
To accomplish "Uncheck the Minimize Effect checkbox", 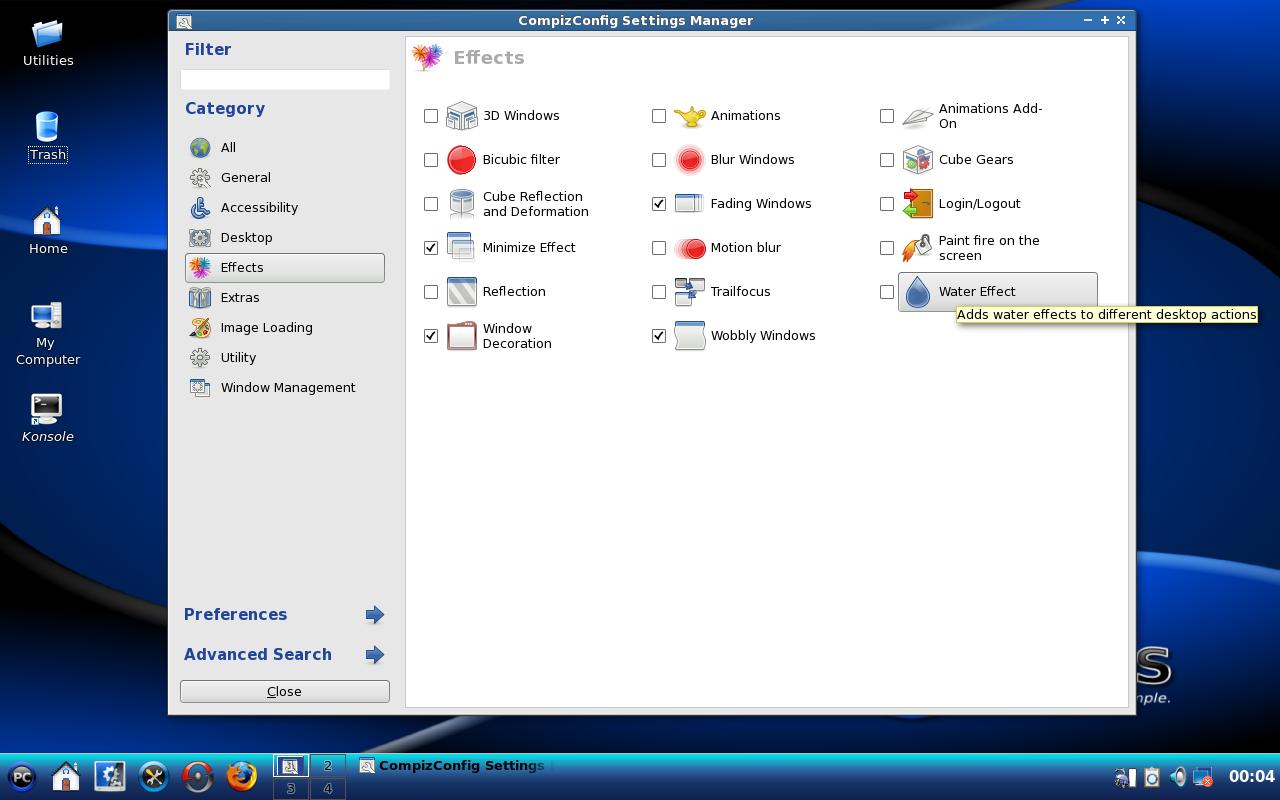I will click(431, 248).
